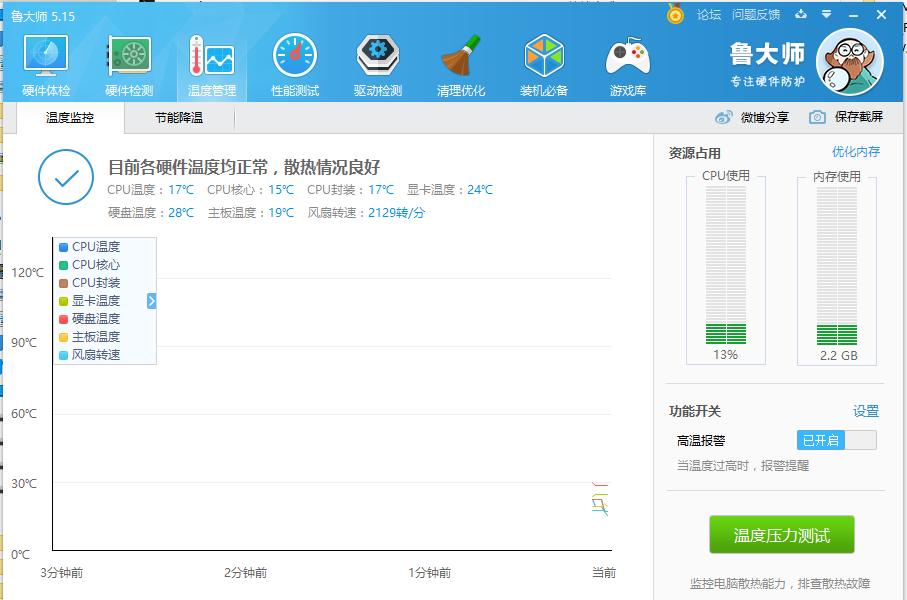The image size is (907, 600).
Task: Switch to 温度监控 tab
Action: 70,118
